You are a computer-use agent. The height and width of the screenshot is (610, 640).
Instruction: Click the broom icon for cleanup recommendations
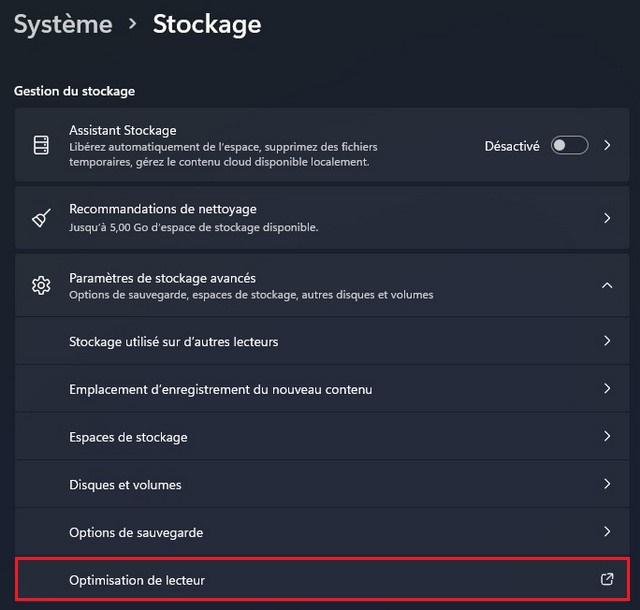point(41,218)
